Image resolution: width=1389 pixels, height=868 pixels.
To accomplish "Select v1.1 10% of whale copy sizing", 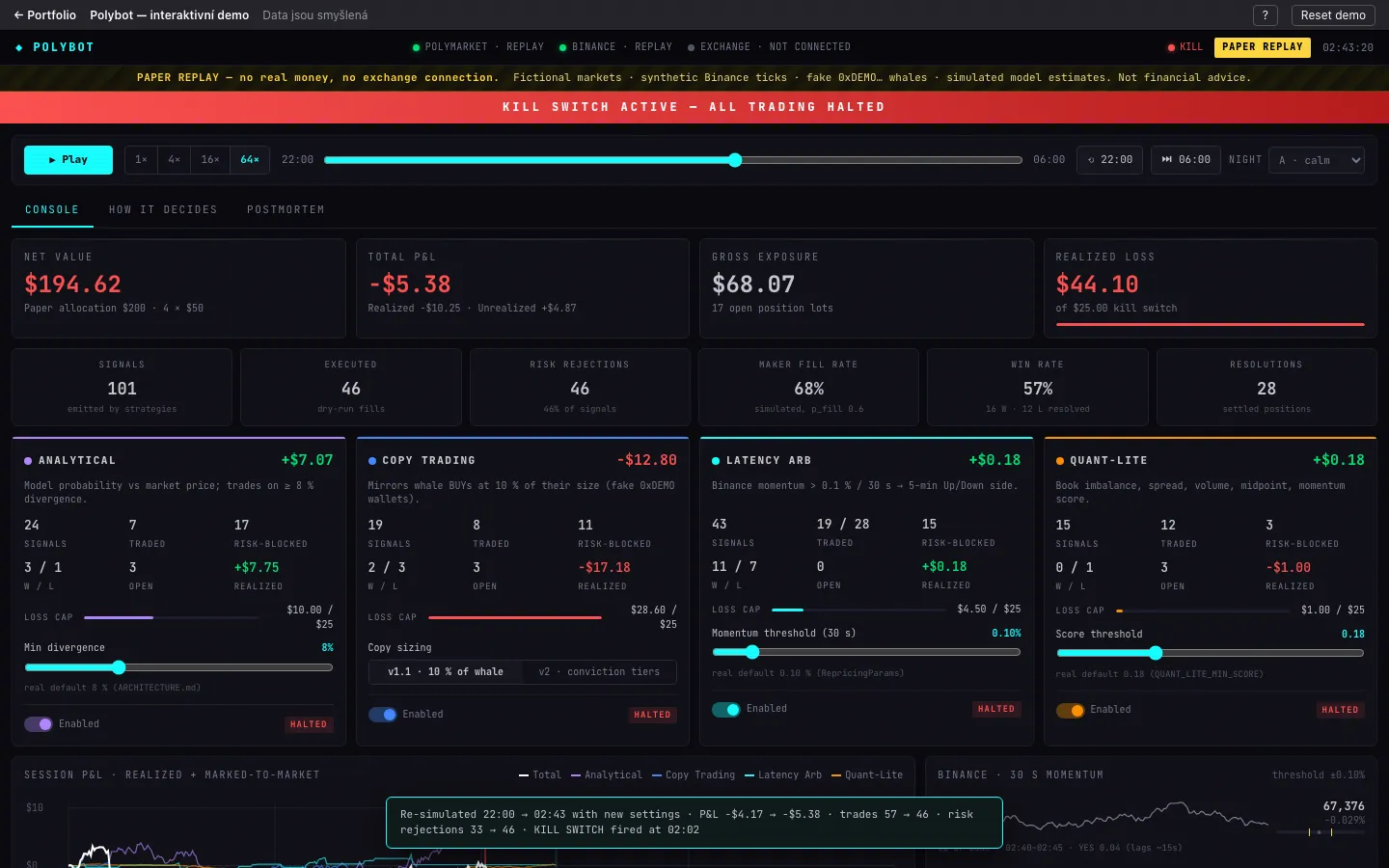I will pos(446,672).
